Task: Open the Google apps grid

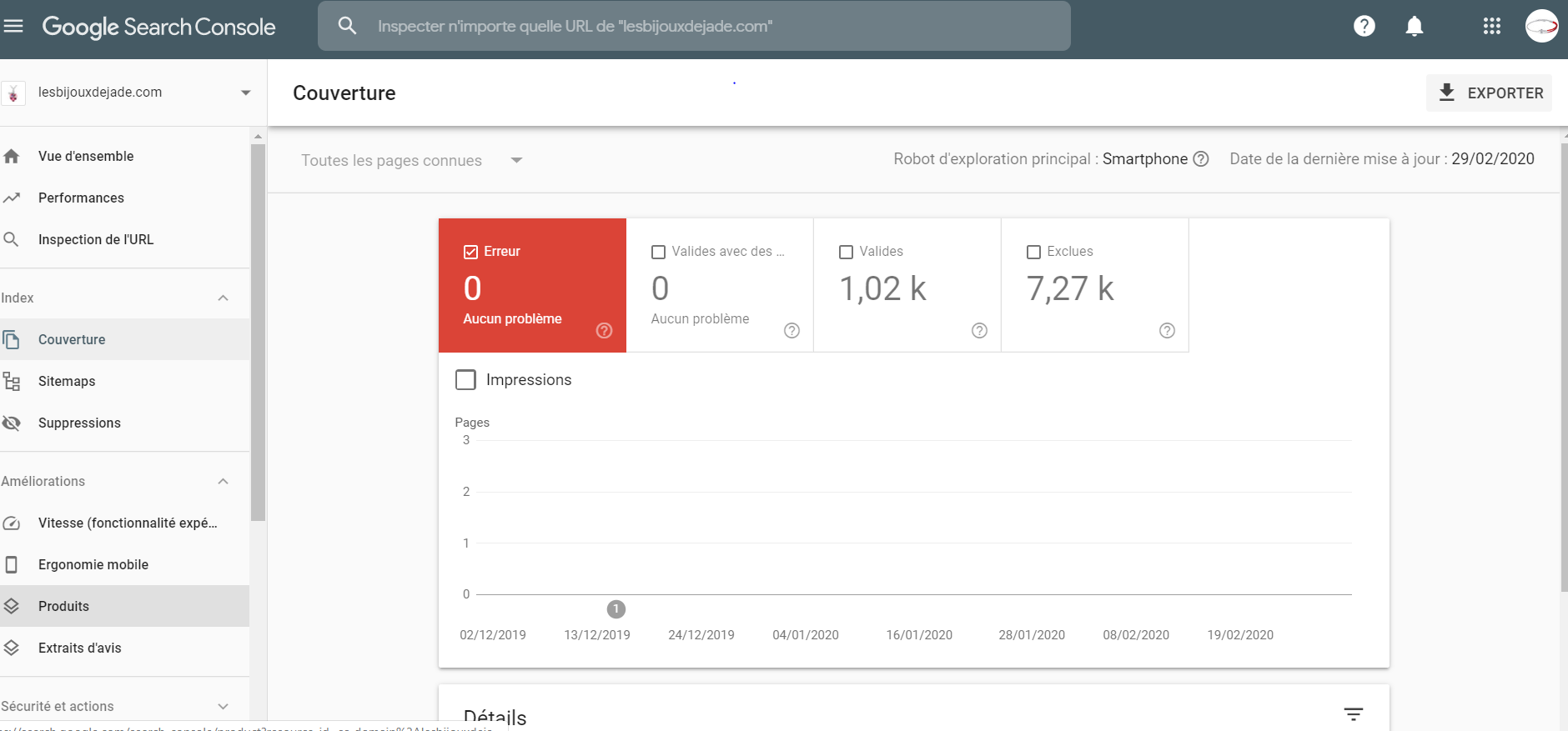Action: pos(1491,26)
